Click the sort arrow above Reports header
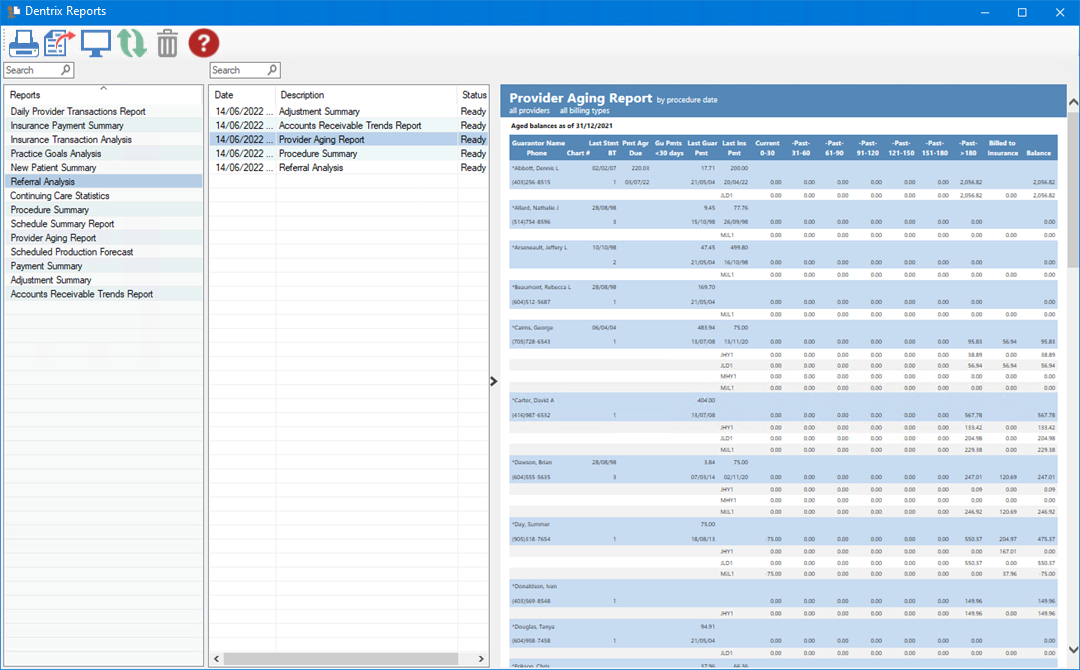This screenshot has width=1080, height=670. pos(104,88)
